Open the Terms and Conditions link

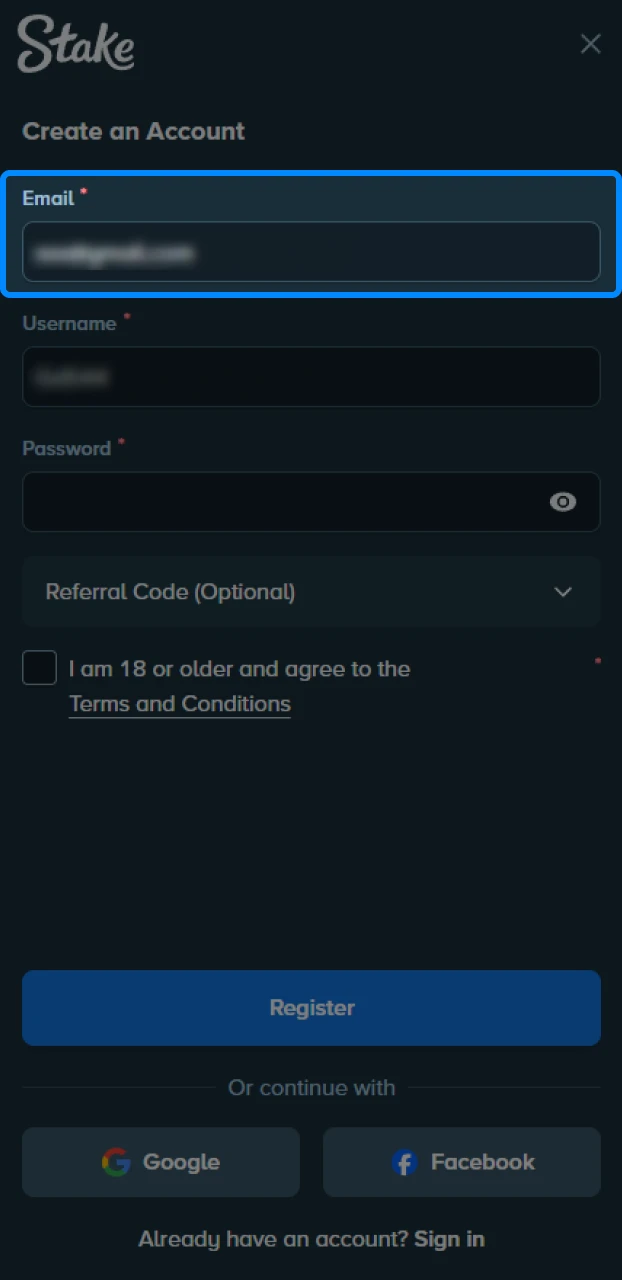click(x=179, y=703)
